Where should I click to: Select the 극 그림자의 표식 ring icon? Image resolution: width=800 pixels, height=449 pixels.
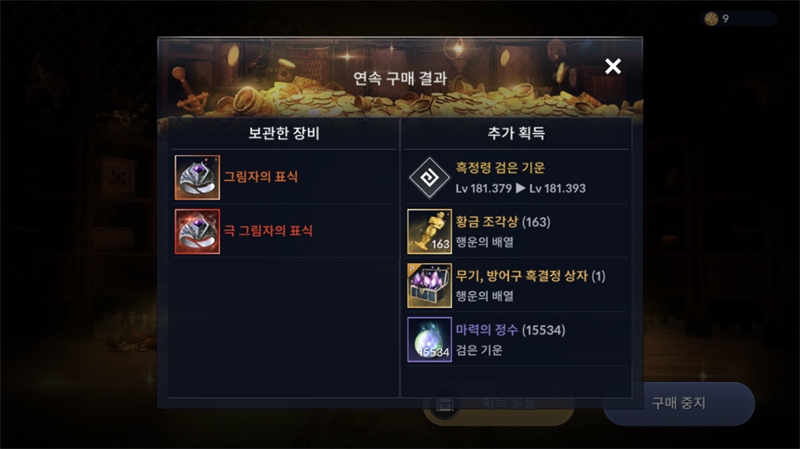[197, 231]
